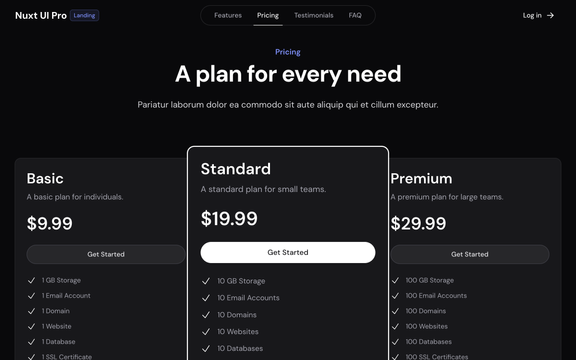The image size is (576, 360).
Task: Select the Pricing nav tab
Action: pyautogui.click(x=268, y=15)
